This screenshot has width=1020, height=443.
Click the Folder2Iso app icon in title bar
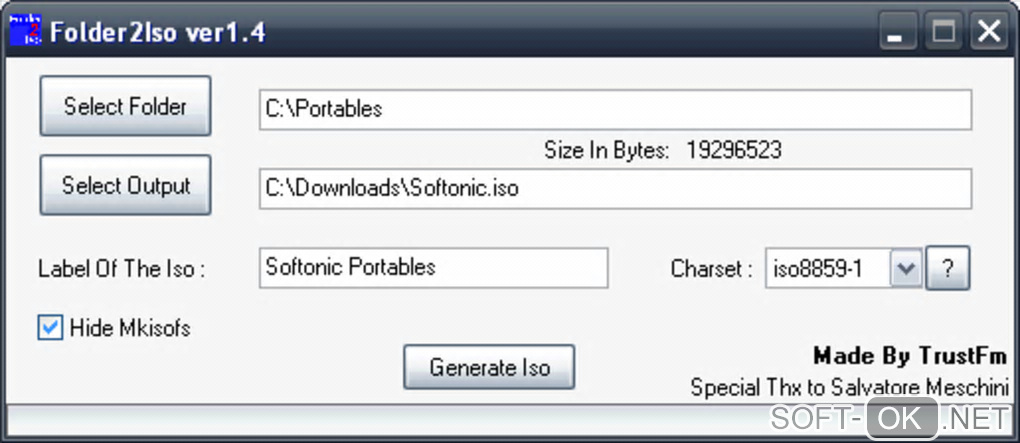tap(25, 30)
